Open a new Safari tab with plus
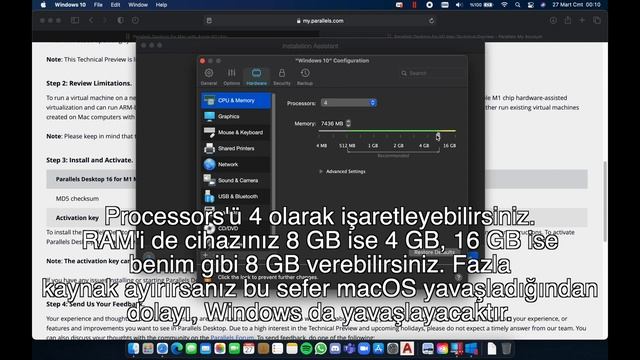Image resolution: width=640 pixels, height=360 pixels. [582, 20]
